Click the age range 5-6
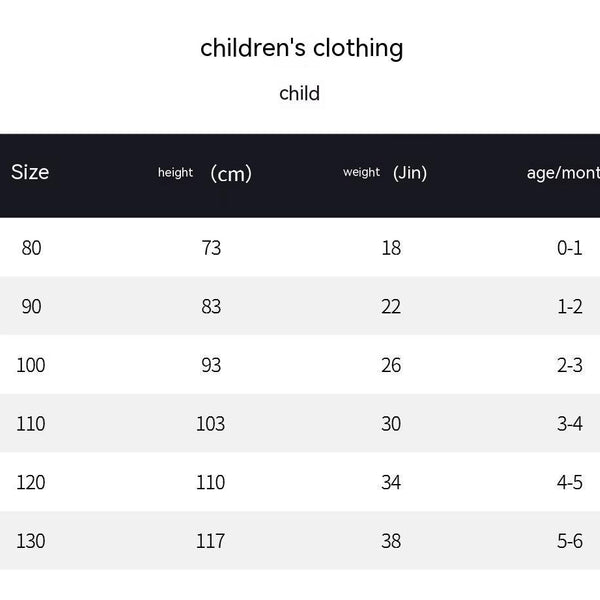 [570, 541]
